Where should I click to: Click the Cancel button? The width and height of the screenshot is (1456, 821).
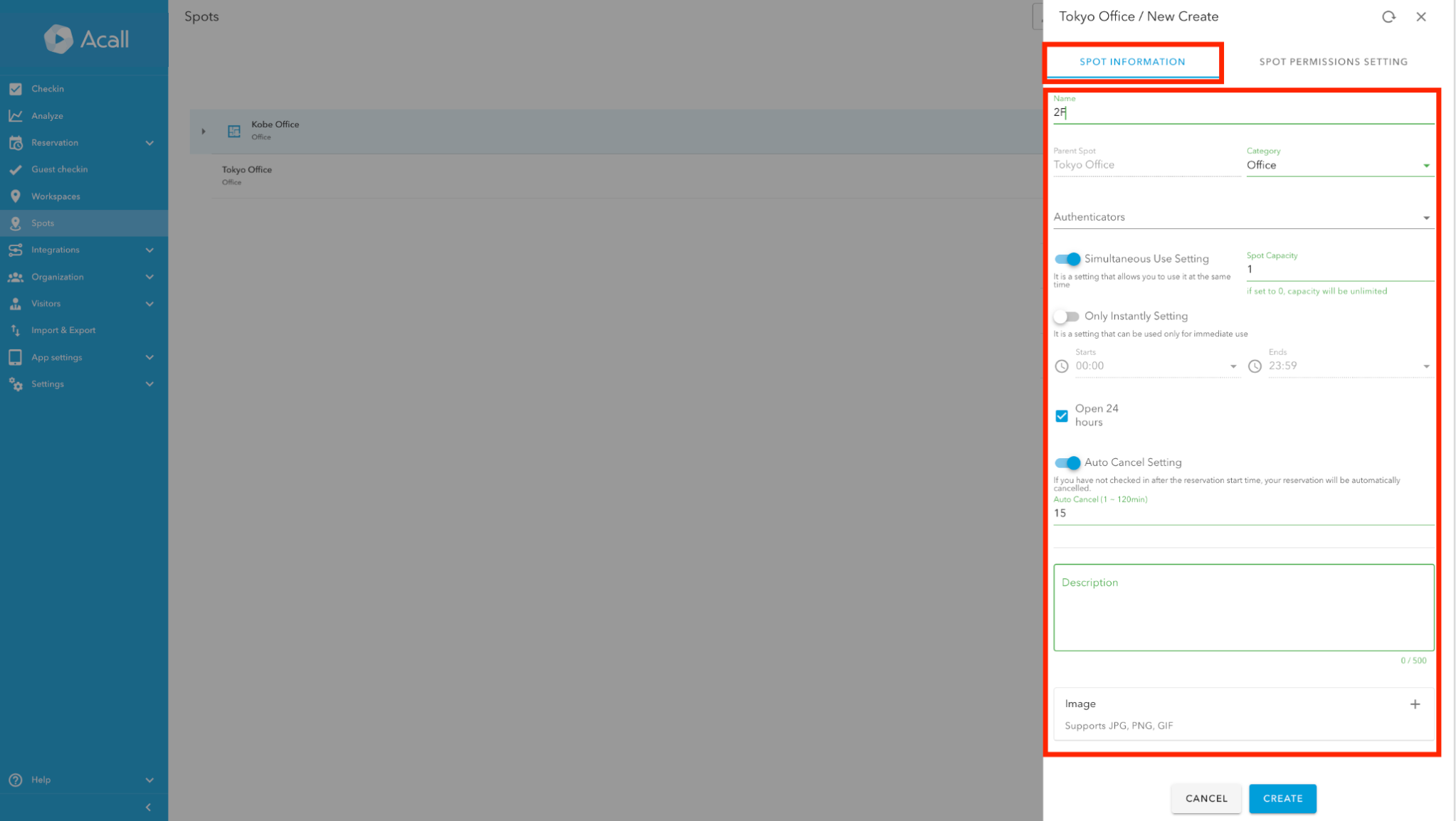[1206, 798]
